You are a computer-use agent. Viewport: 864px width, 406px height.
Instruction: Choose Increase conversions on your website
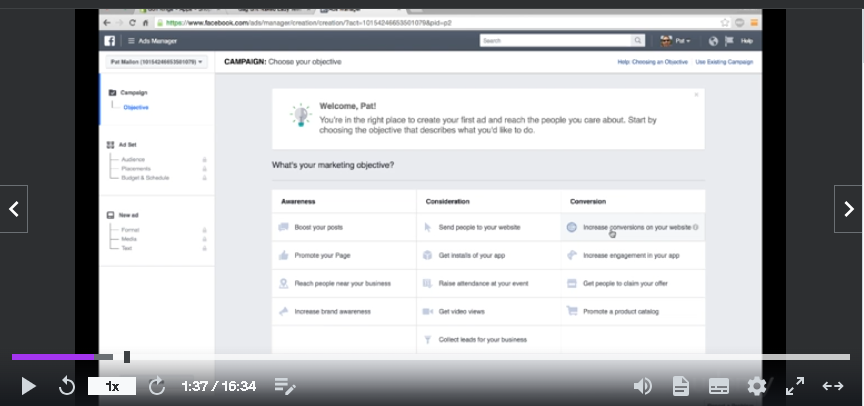[x=633, y=227]
